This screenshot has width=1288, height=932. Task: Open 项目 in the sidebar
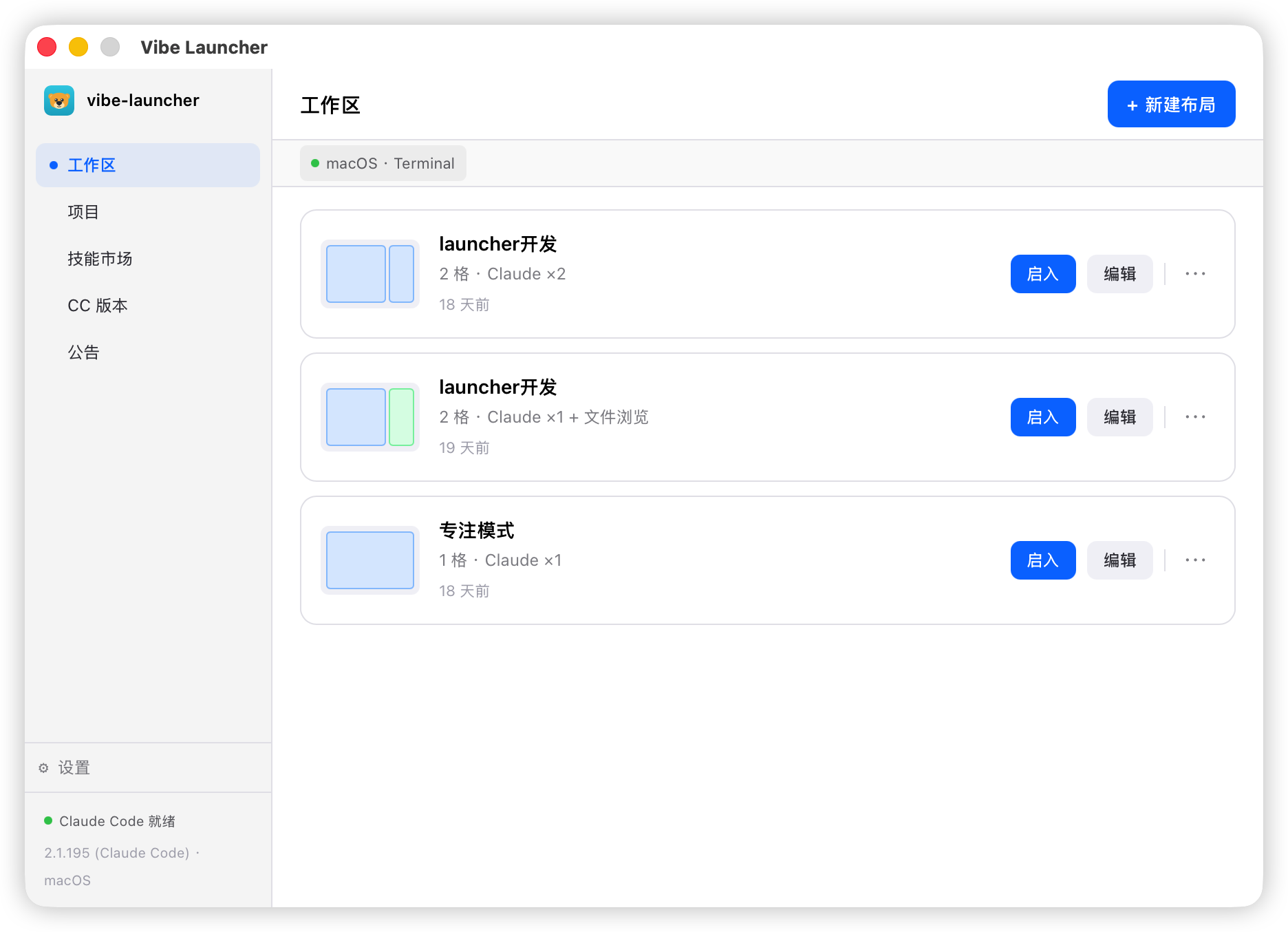point(148,212)
